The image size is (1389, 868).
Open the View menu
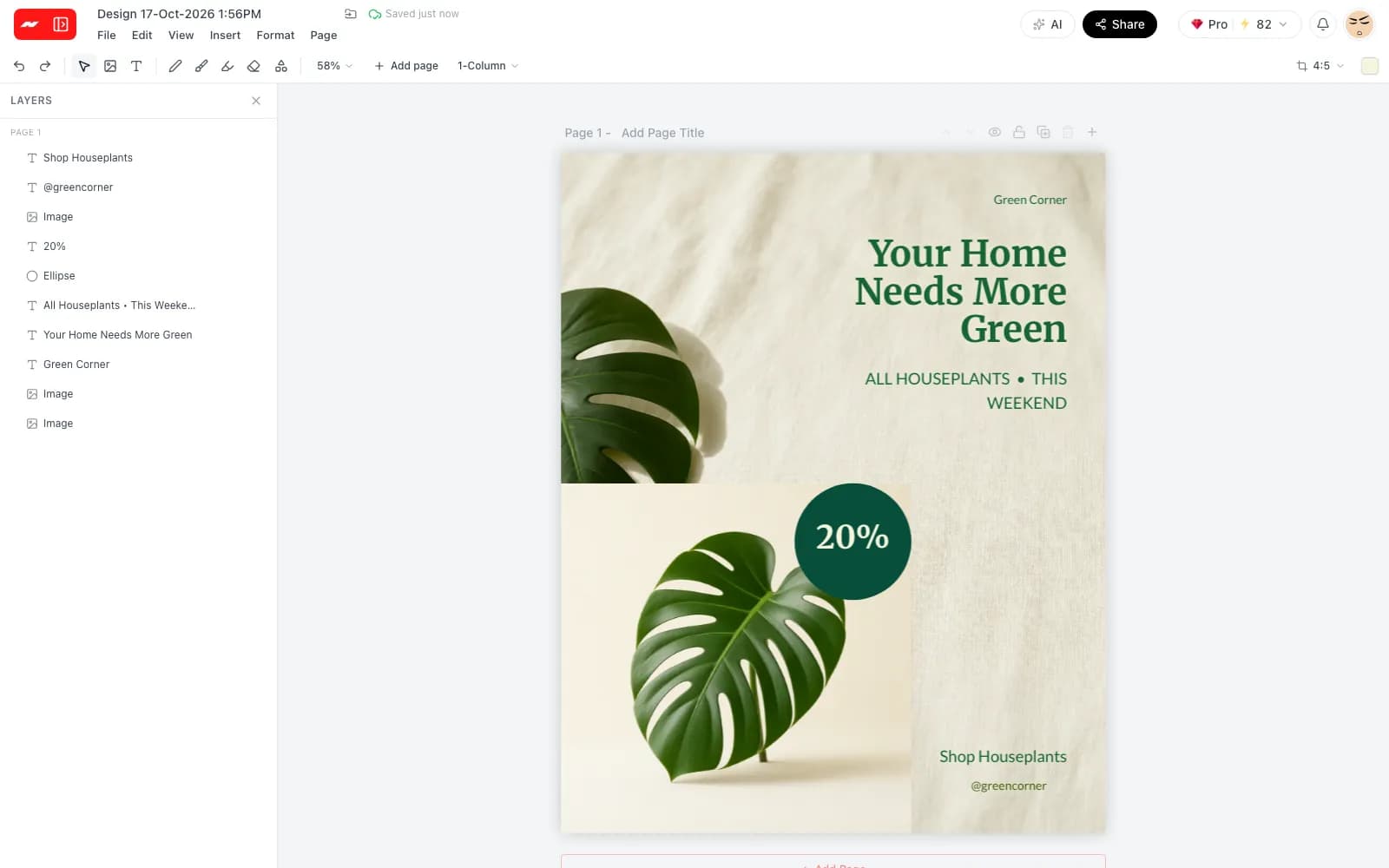181,36
